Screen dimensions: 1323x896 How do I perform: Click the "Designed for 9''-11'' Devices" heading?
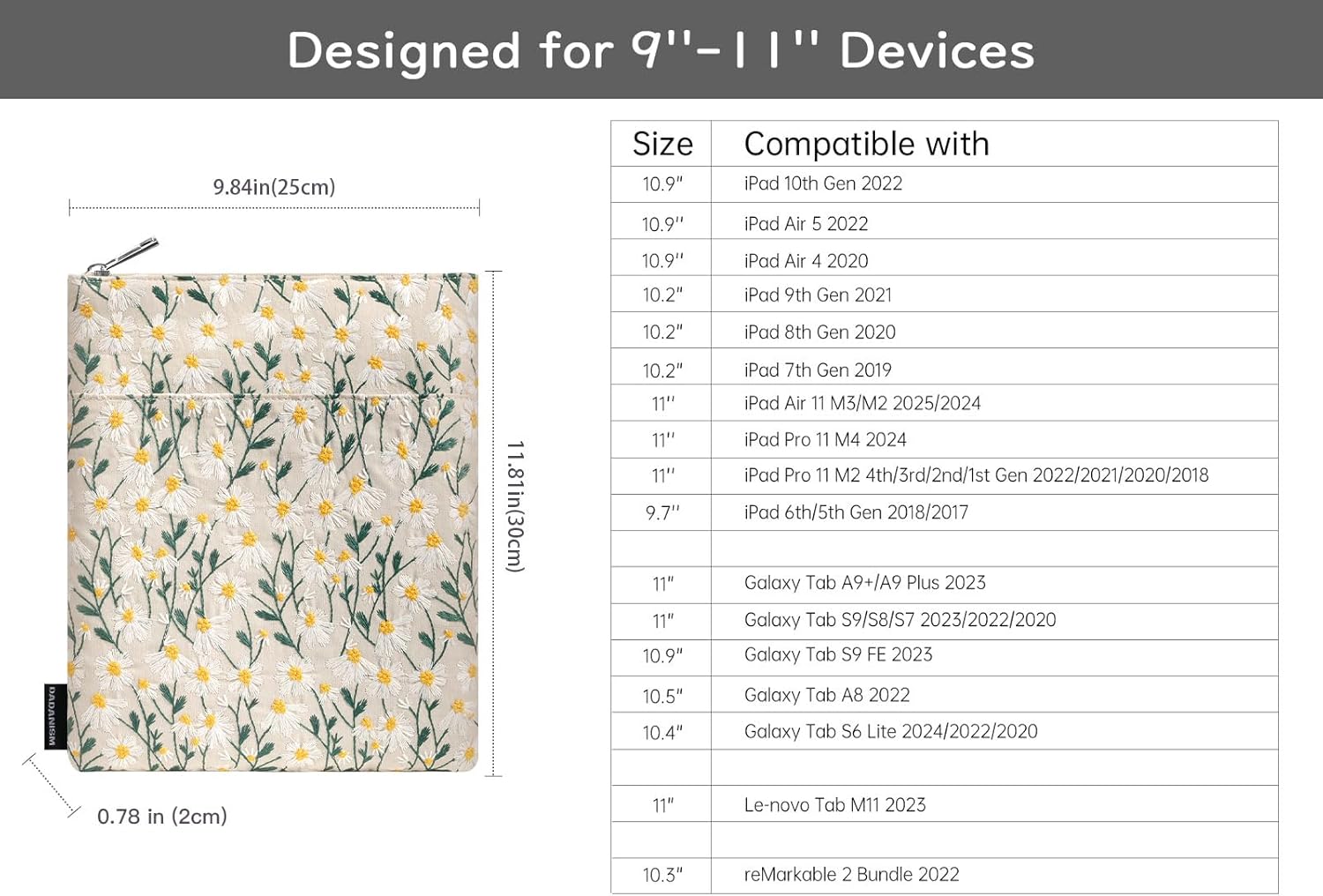pyautogui.click(x=661, y=49)
